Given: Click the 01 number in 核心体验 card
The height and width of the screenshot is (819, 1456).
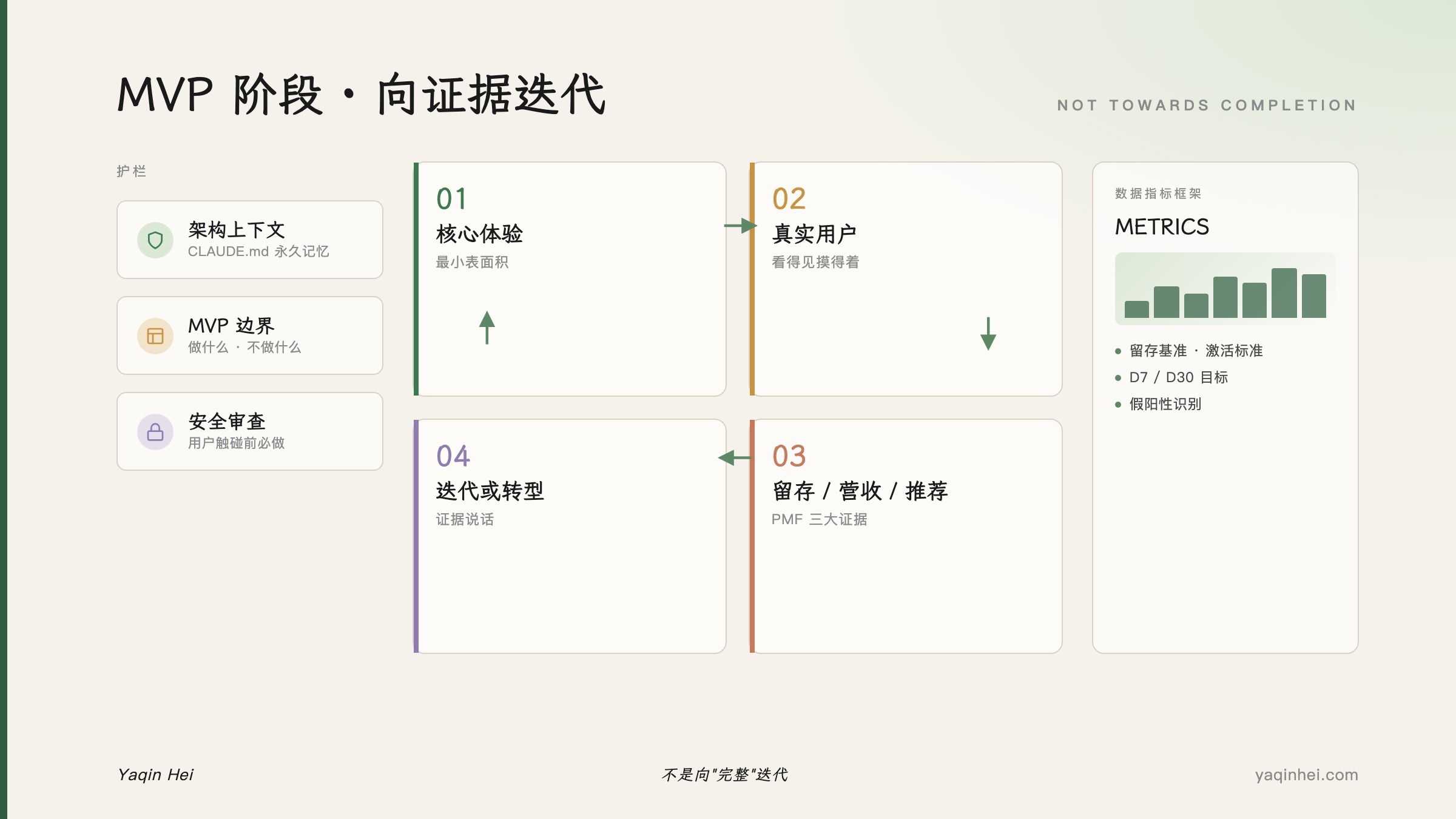Looking at the screenshot, I should (451, 199).
